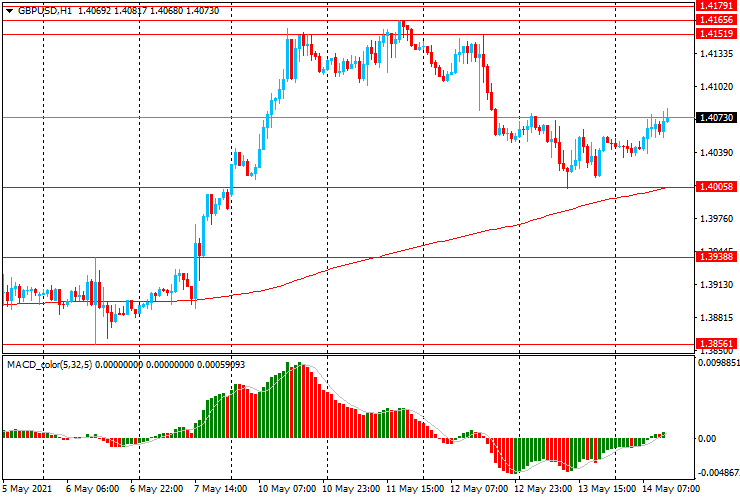Click the 14 May 07:00 time label

671,489
